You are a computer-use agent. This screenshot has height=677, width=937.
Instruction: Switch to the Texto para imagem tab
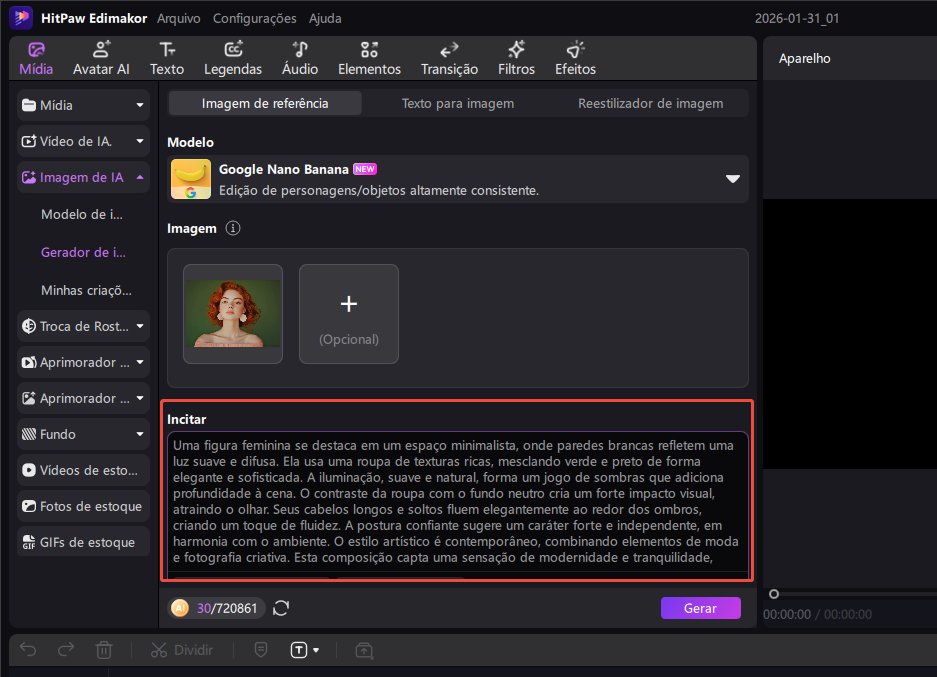[x=457, y=103]
